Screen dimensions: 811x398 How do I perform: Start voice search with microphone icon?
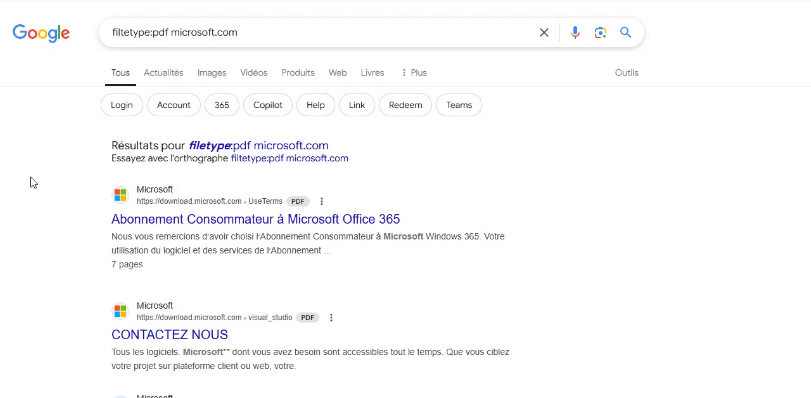(x=575, y=33)
